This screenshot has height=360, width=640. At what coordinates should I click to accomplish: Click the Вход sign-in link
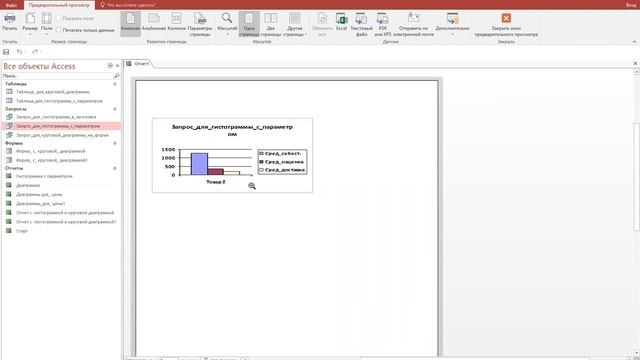[631, 5]
